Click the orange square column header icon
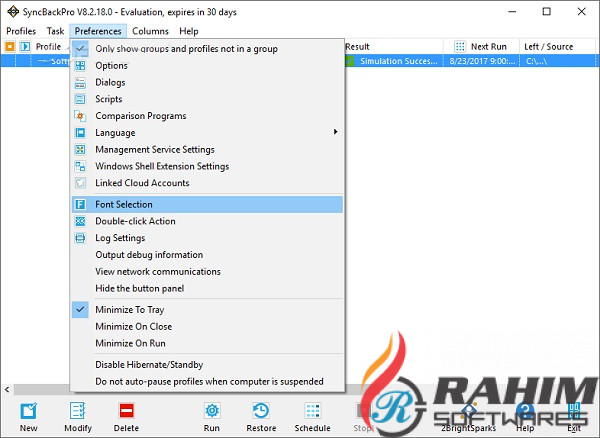Screen dimensions: 600x438 10,47
